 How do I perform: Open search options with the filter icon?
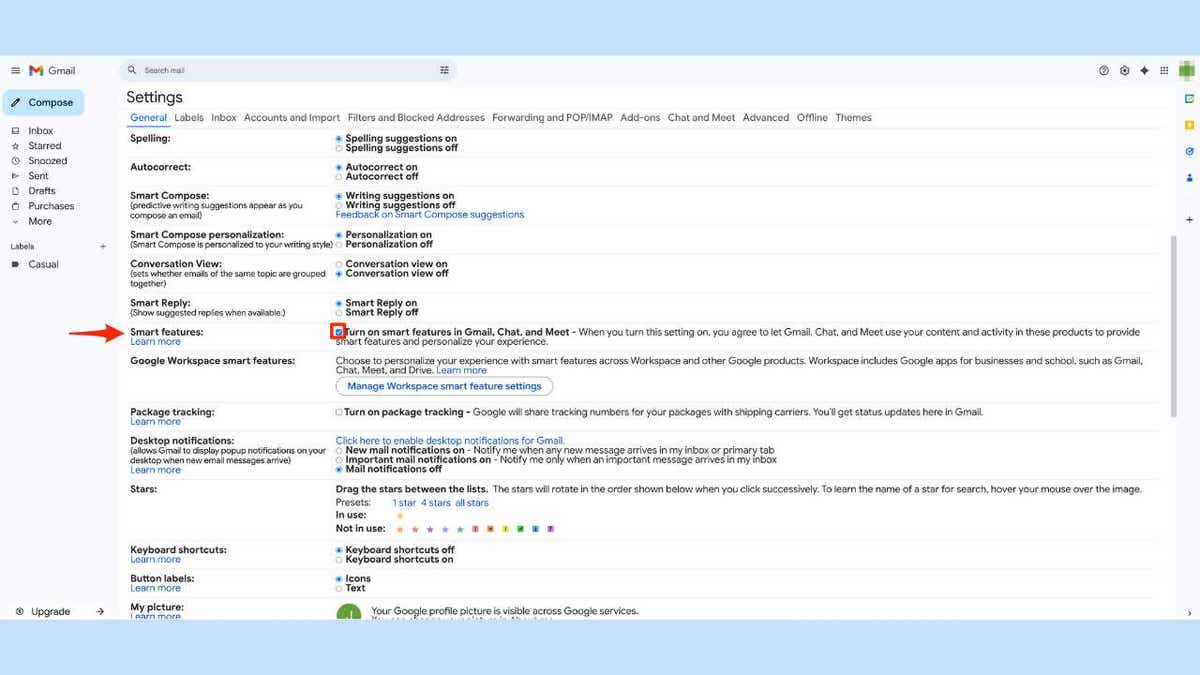444,70
